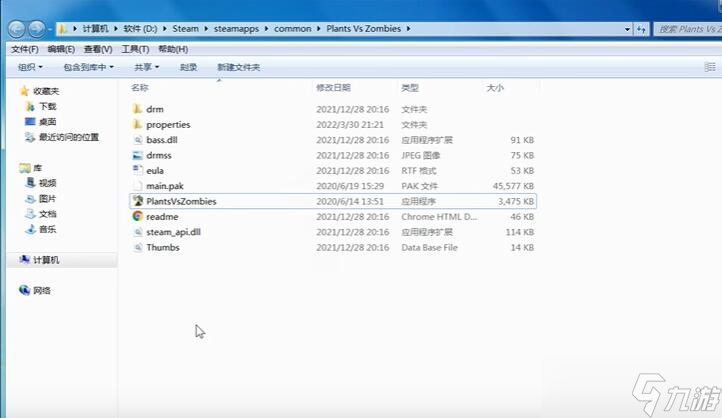Sort by the 修改日期 column header
The image size is (722, 418).
point(333,87)
